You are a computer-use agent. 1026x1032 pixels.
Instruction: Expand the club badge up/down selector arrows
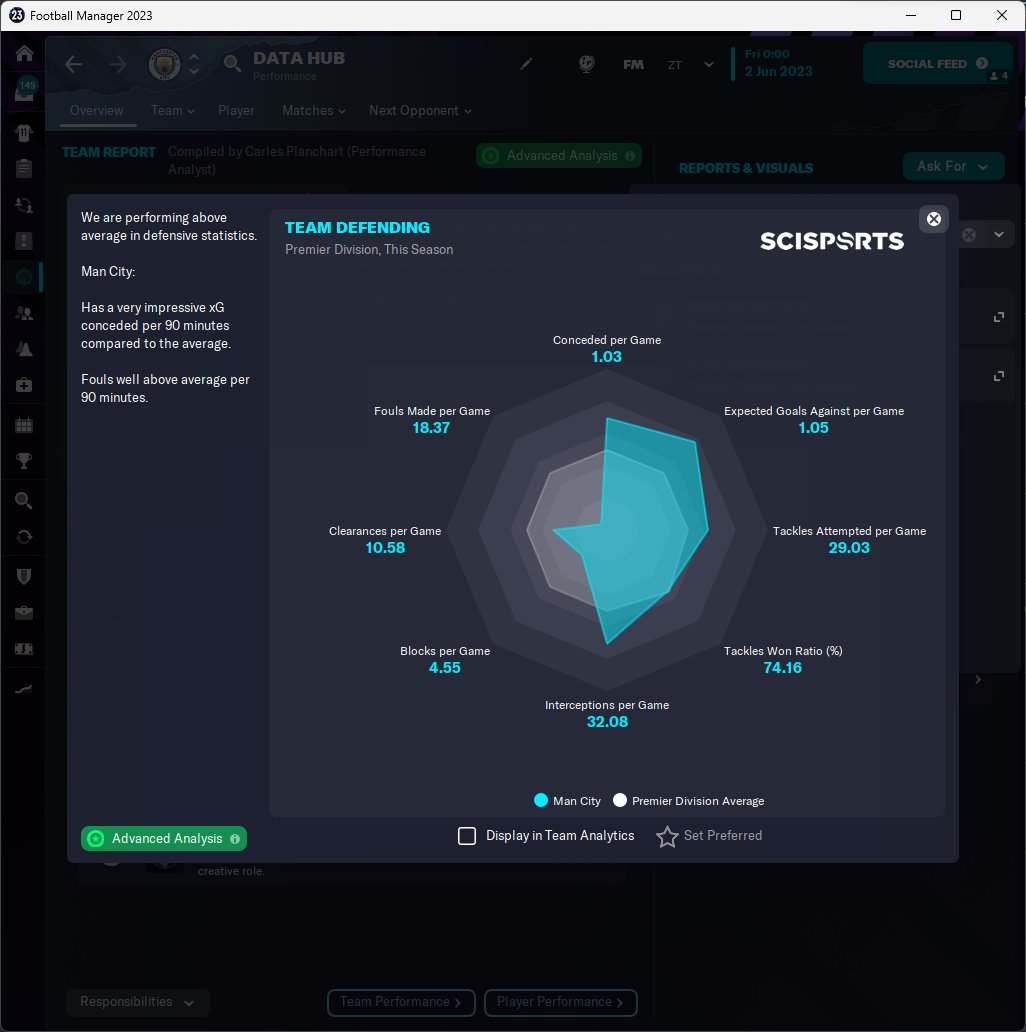(x=193, y=64)
